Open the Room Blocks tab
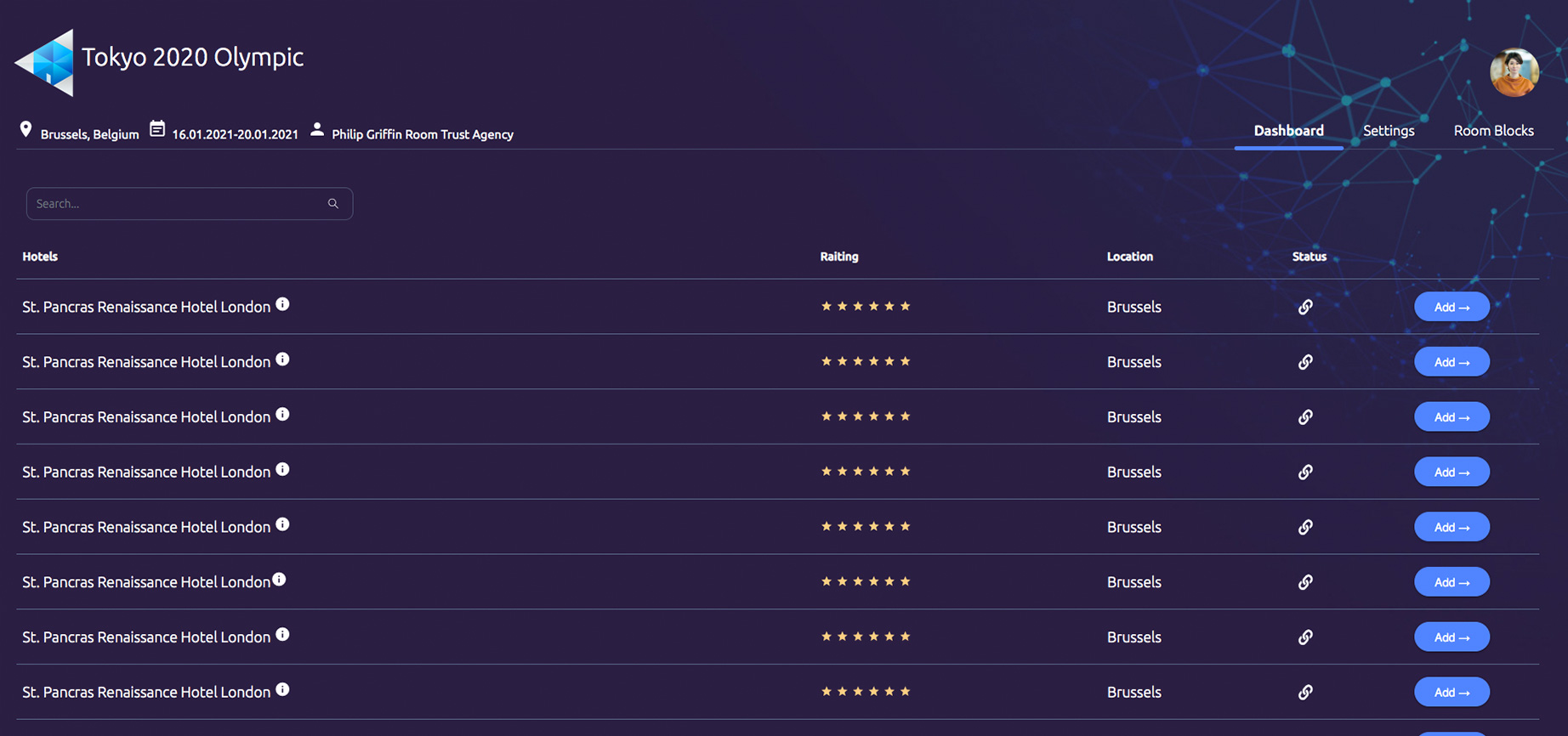 [x=1493, y=131]
